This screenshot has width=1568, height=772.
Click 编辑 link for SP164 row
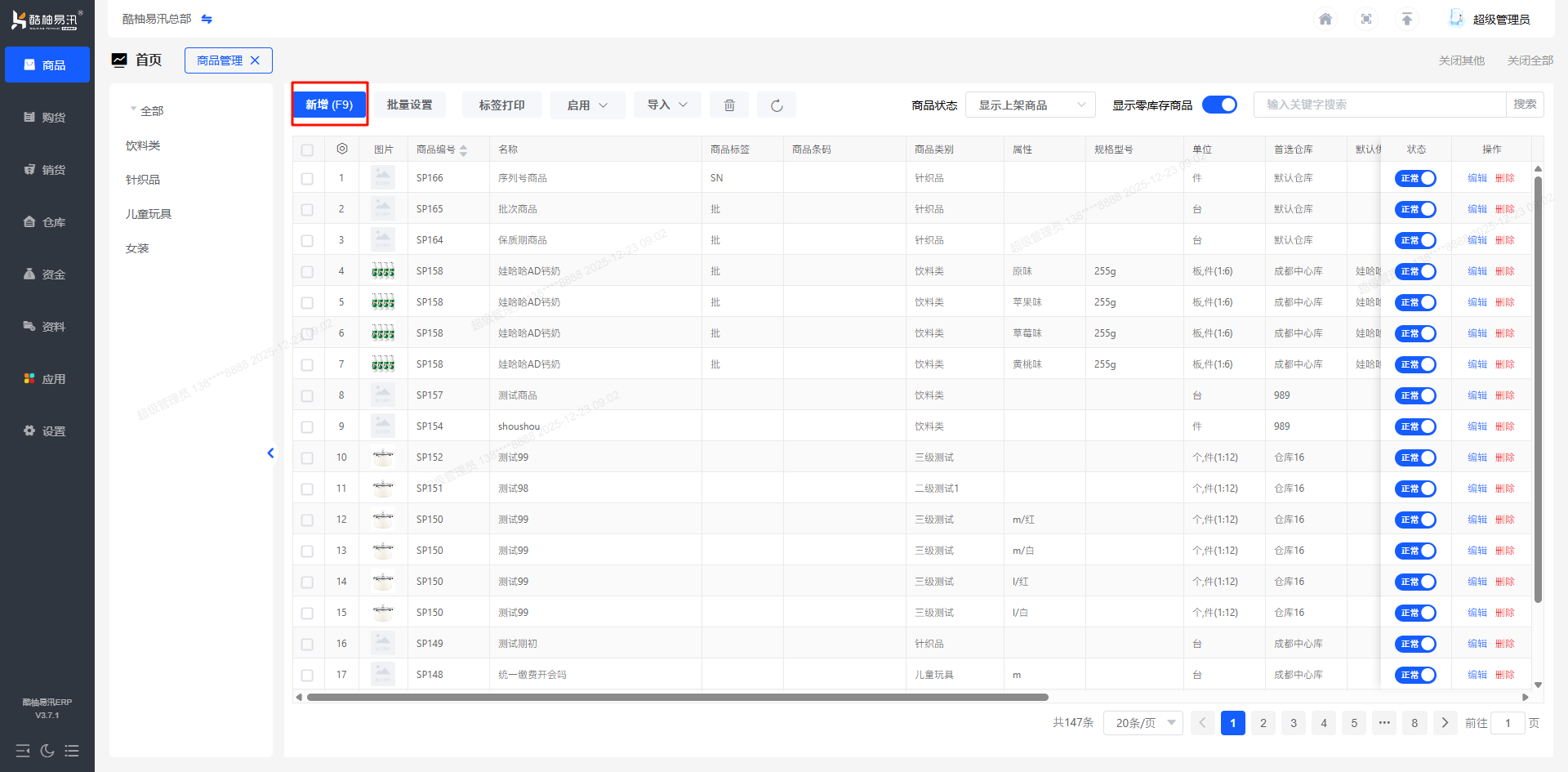(1477, 240)
